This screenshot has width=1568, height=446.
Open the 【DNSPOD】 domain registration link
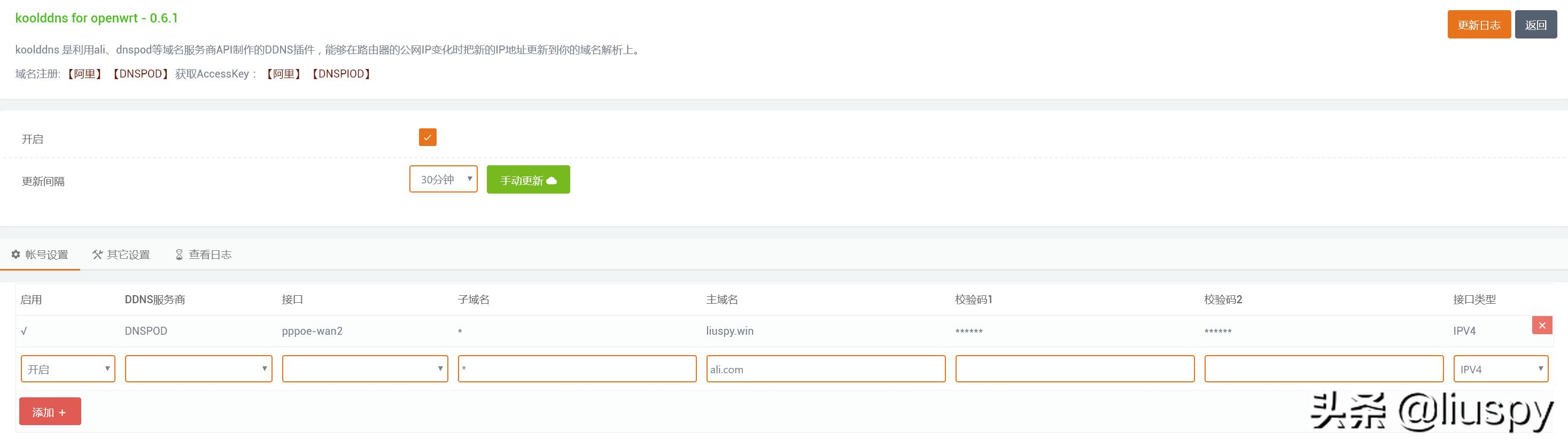point(141,74)
